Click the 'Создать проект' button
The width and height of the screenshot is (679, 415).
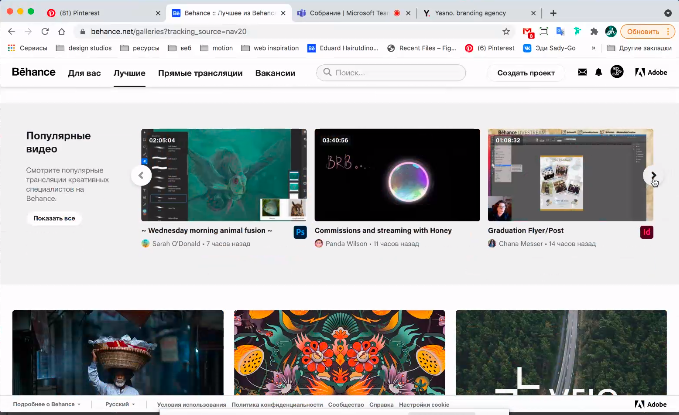pos(526,73)
